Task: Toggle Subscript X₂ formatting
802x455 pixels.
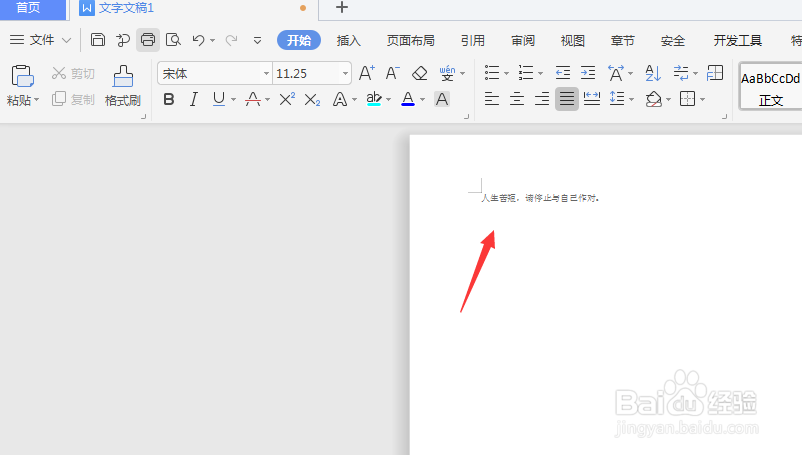Action: [312, 100]
